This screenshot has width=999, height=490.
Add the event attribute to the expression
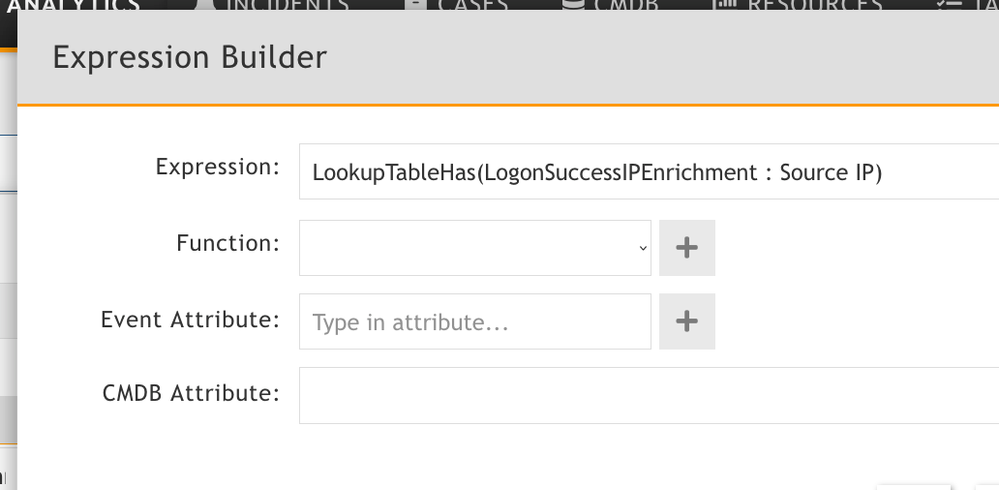tap(687, 321)
